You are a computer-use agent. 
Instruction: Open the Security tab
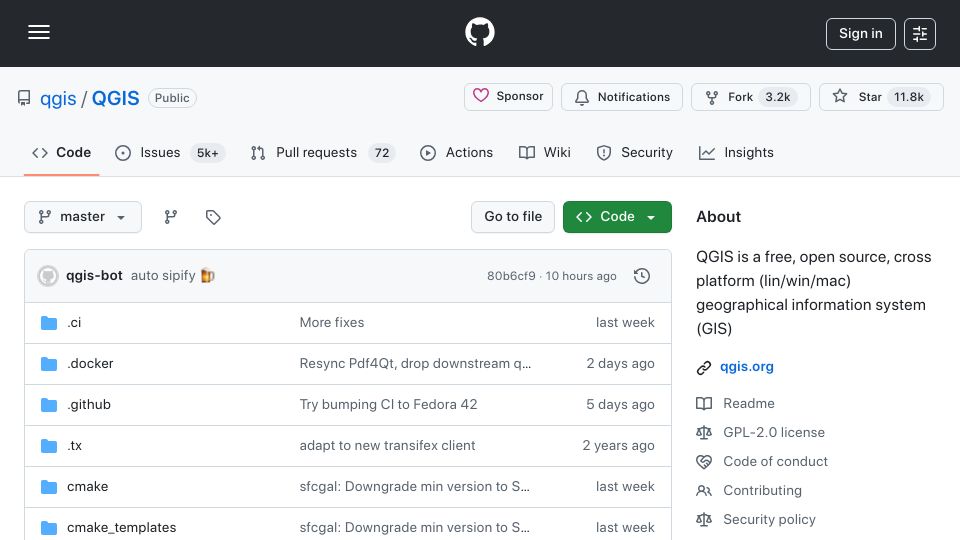[x=634, y=152]
